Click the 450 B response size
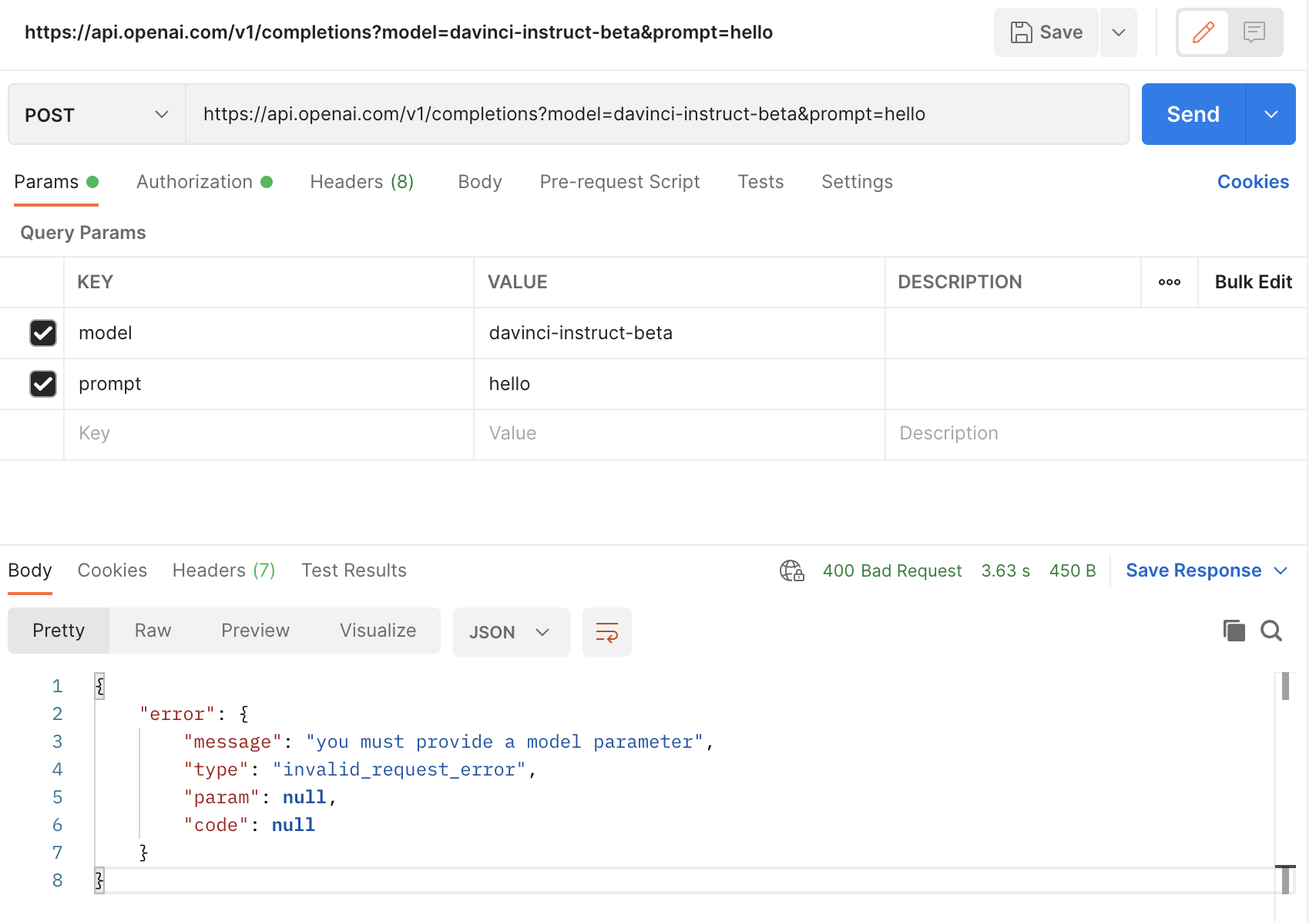Viewport: 1316px width, 922px height. click(x=1073, y=570)
